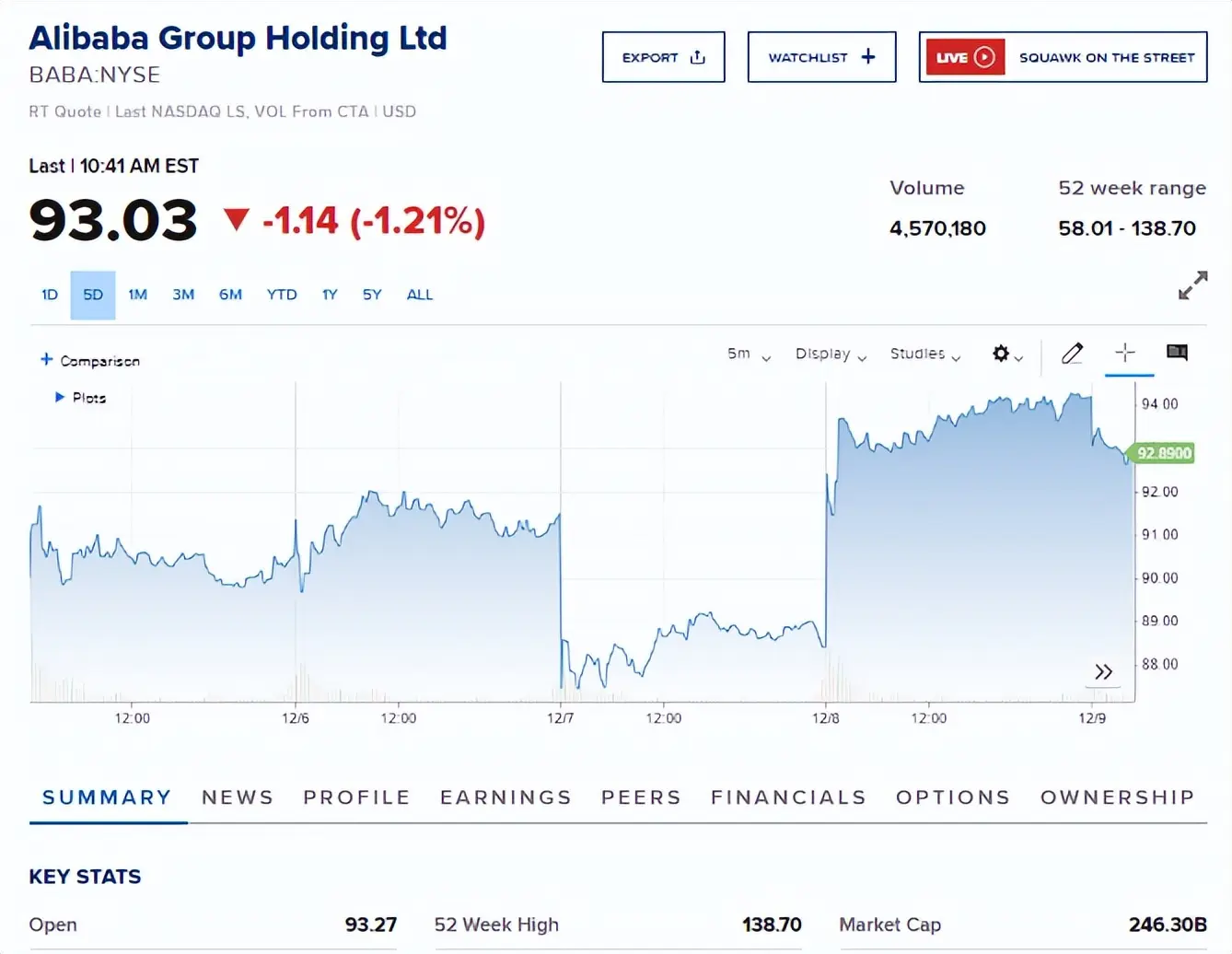This screenshot has height=954, width=1232.
Task: Switch to the NEWS tab
Action: click(x=238, y=797)
